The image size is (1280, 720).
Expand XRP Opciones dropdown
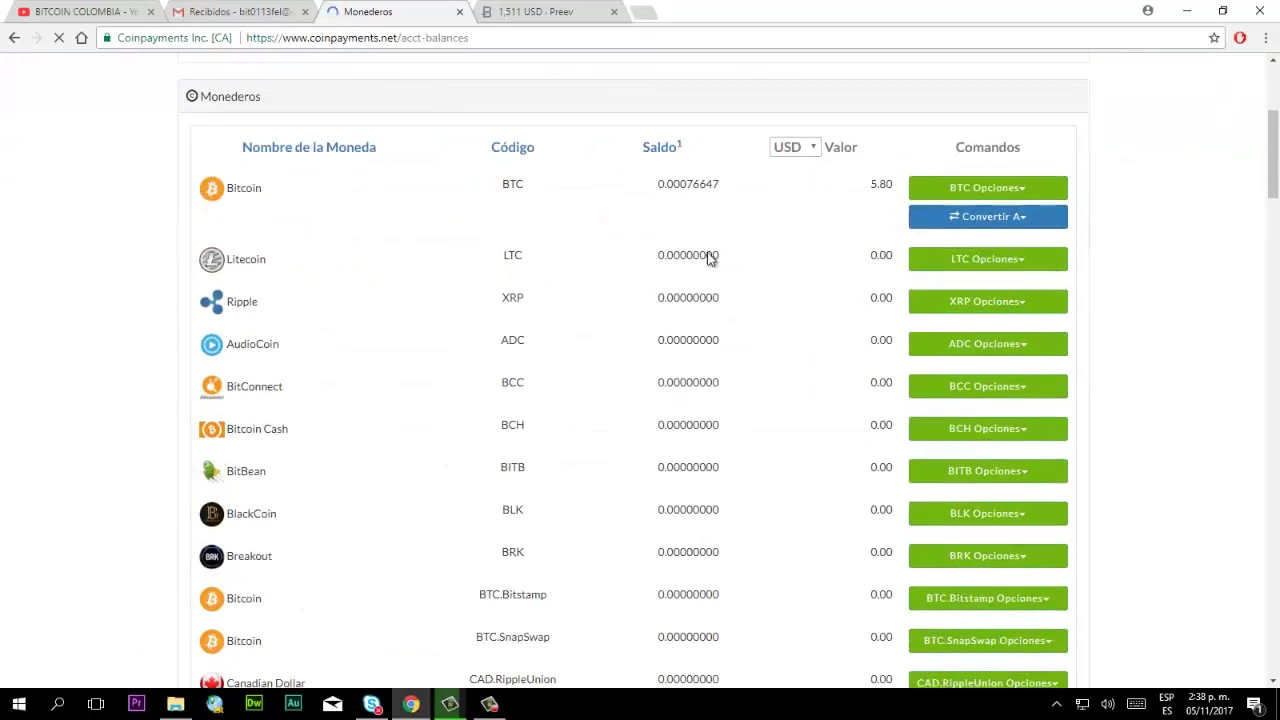tap(988, 301)
